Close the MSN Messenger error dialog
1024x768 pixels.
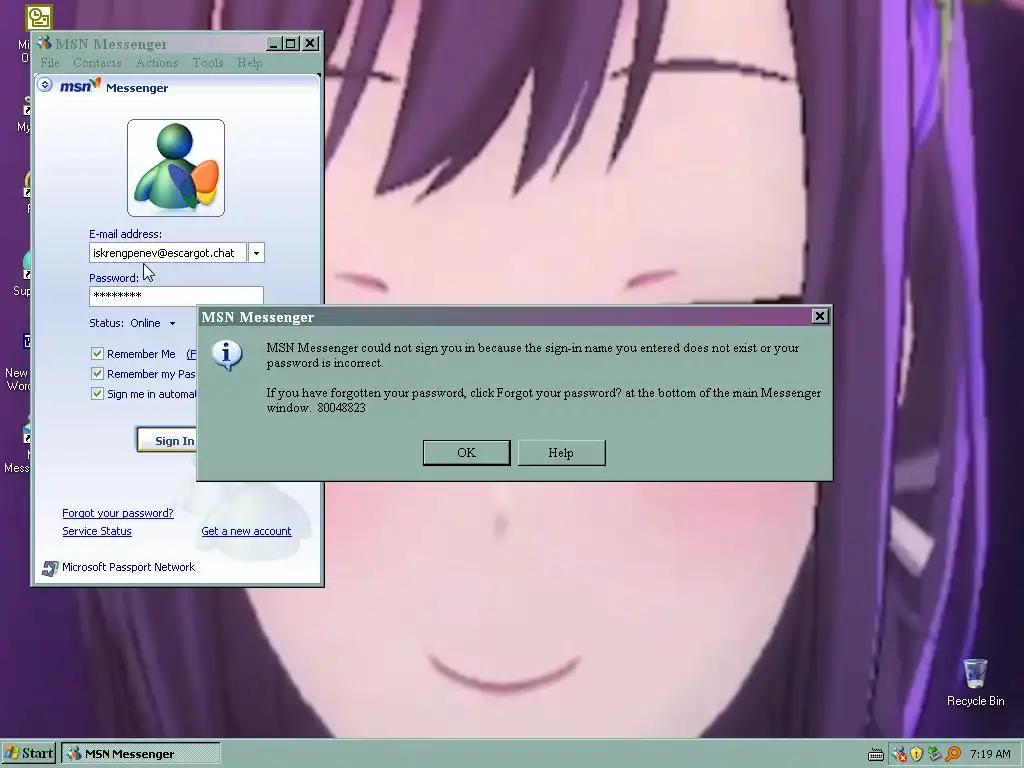pyautogui.click(x=820, y=317)
